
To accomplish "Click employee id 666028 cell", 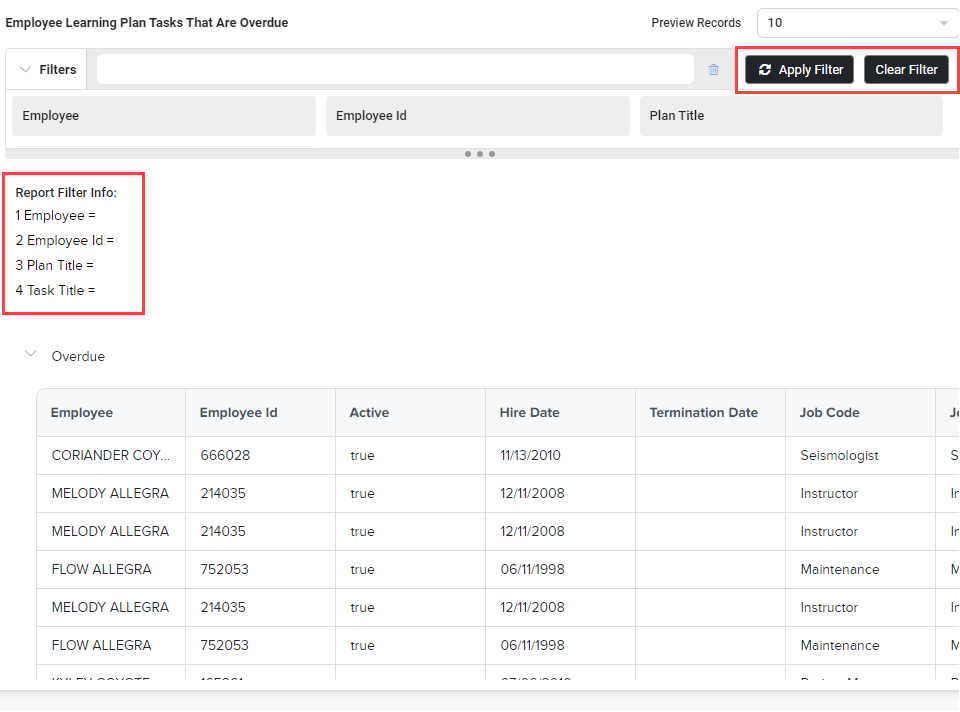I will tap(260, 455).
